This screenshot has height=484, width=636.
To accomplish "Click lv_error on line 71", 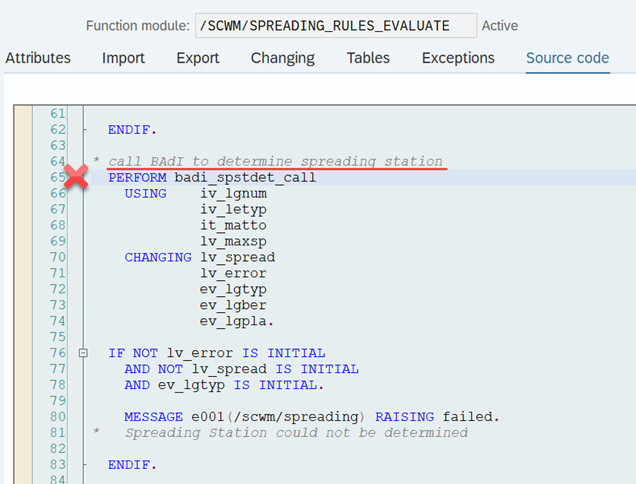I will 234,273.
